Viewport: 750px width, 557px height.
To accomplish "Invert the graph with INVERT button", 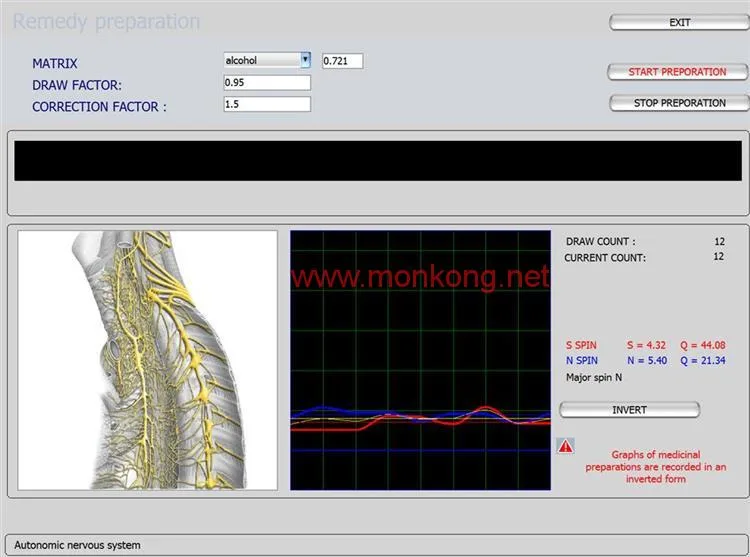I will click(629, 410).
